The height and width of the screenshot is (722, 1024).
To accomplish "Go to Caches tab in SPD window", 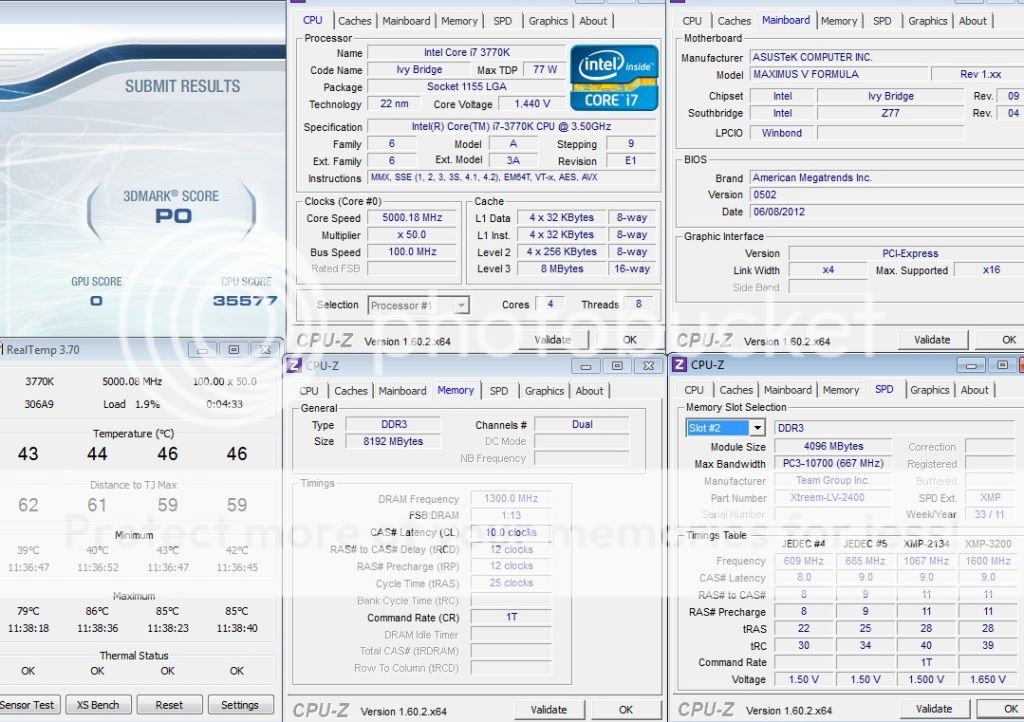I will click(x=736, y=390).
